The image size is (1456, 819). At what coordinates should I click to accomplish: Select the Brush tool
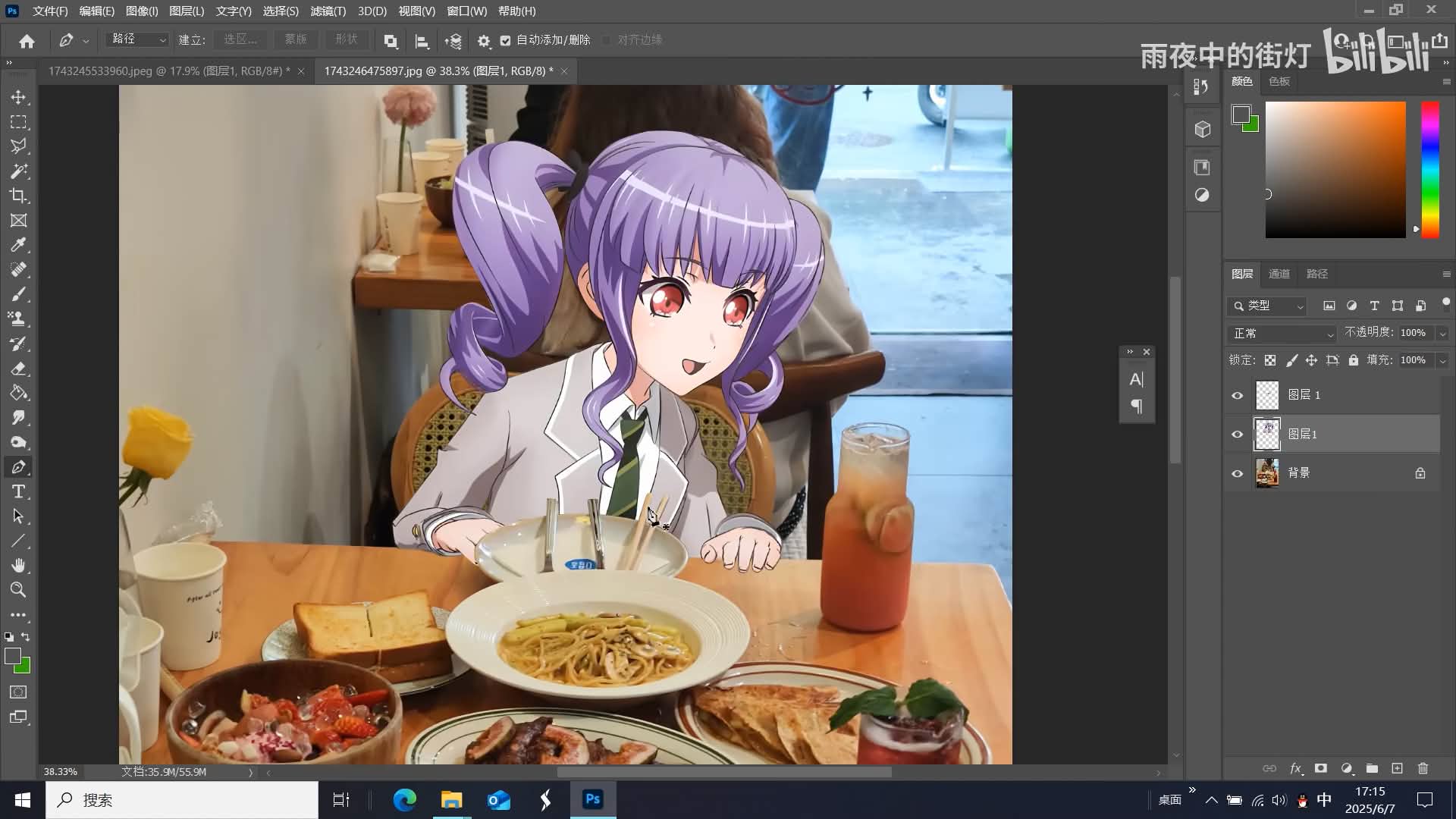click(18, 294)
